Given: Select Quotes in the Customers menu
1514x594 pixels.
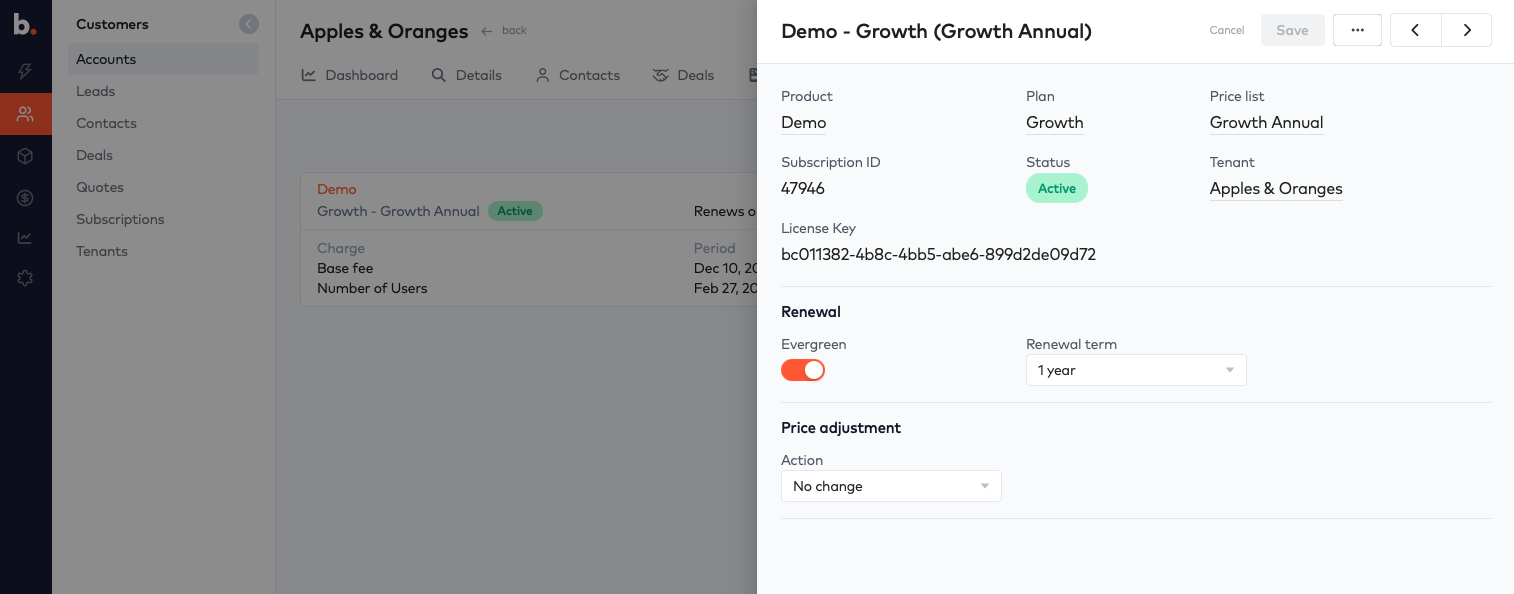Looking at the screenshot, I should [100, 187].
